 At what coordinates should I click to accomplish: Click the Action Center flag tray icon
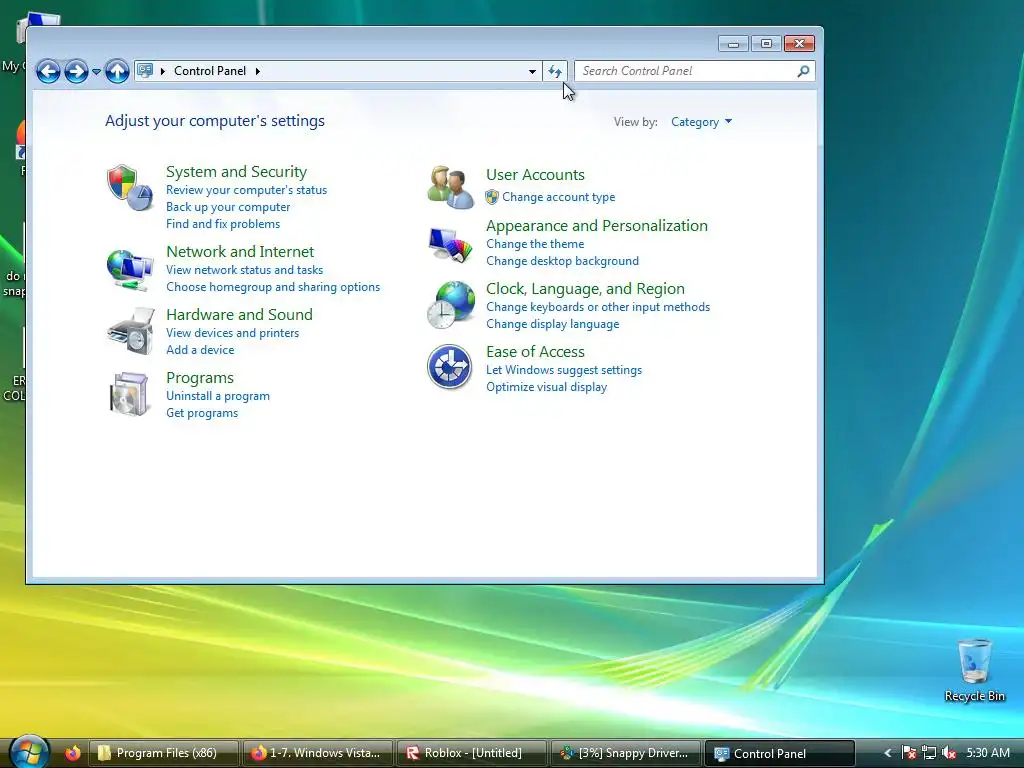[x=908, y=753]
